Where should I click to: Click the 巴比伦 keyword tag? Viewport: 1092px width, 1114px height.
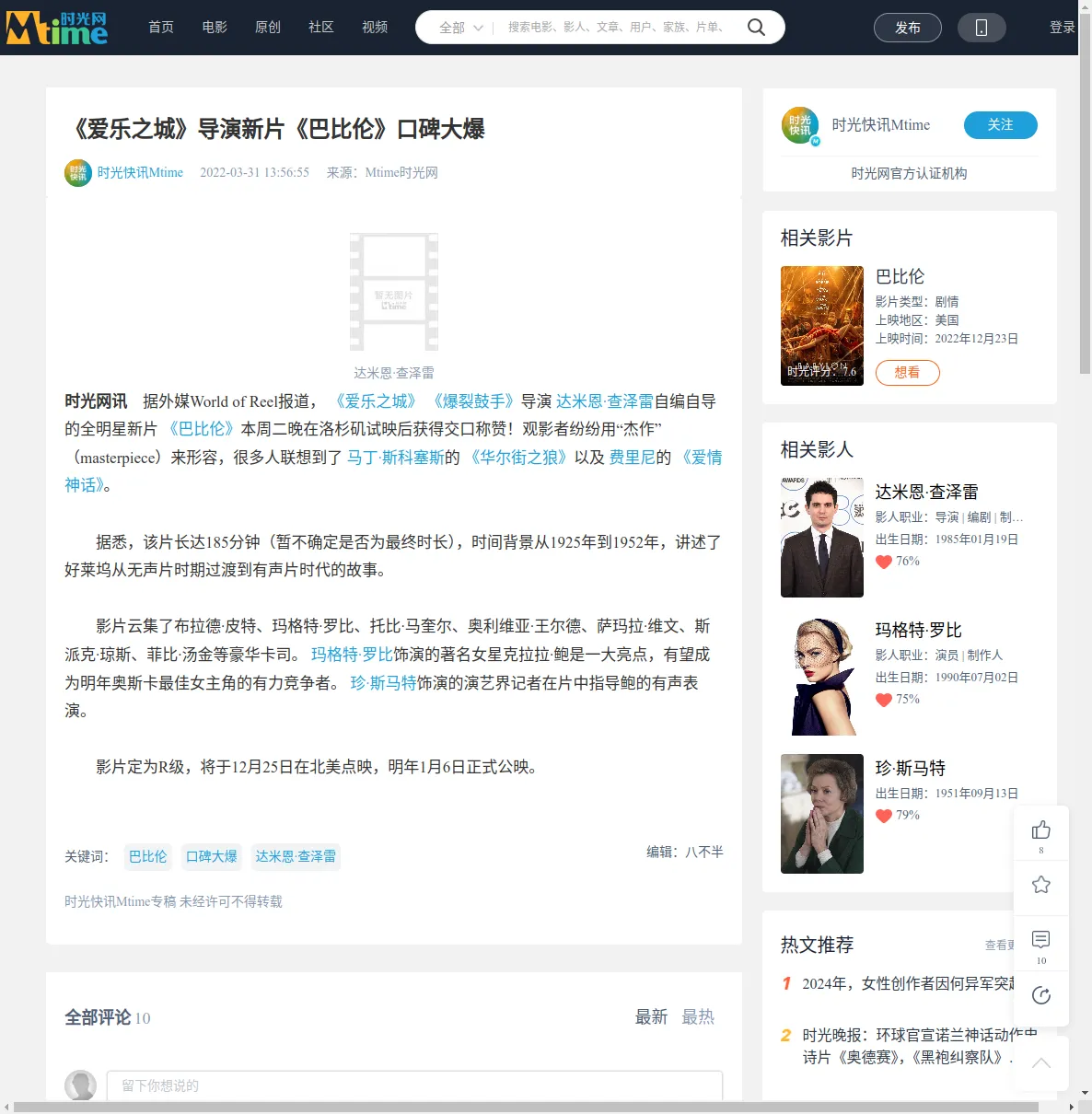148,857
